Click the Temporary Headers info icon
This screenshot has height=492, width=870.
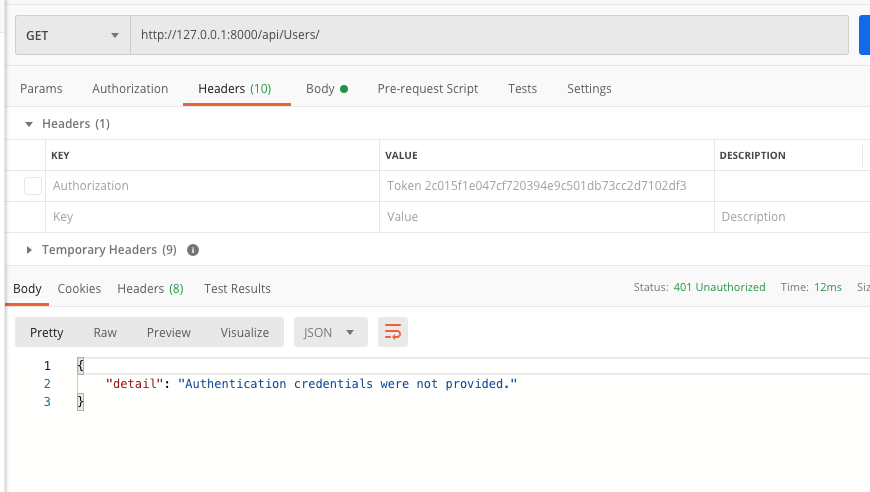193,250
